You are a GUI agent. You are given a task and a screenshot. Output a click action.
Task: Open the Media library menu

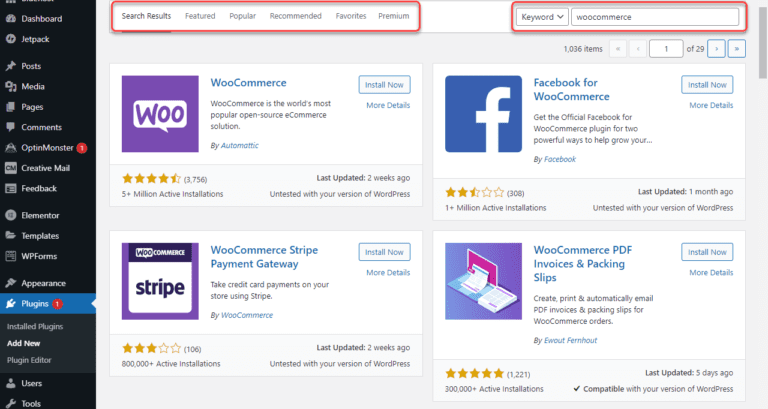point(32,86)
